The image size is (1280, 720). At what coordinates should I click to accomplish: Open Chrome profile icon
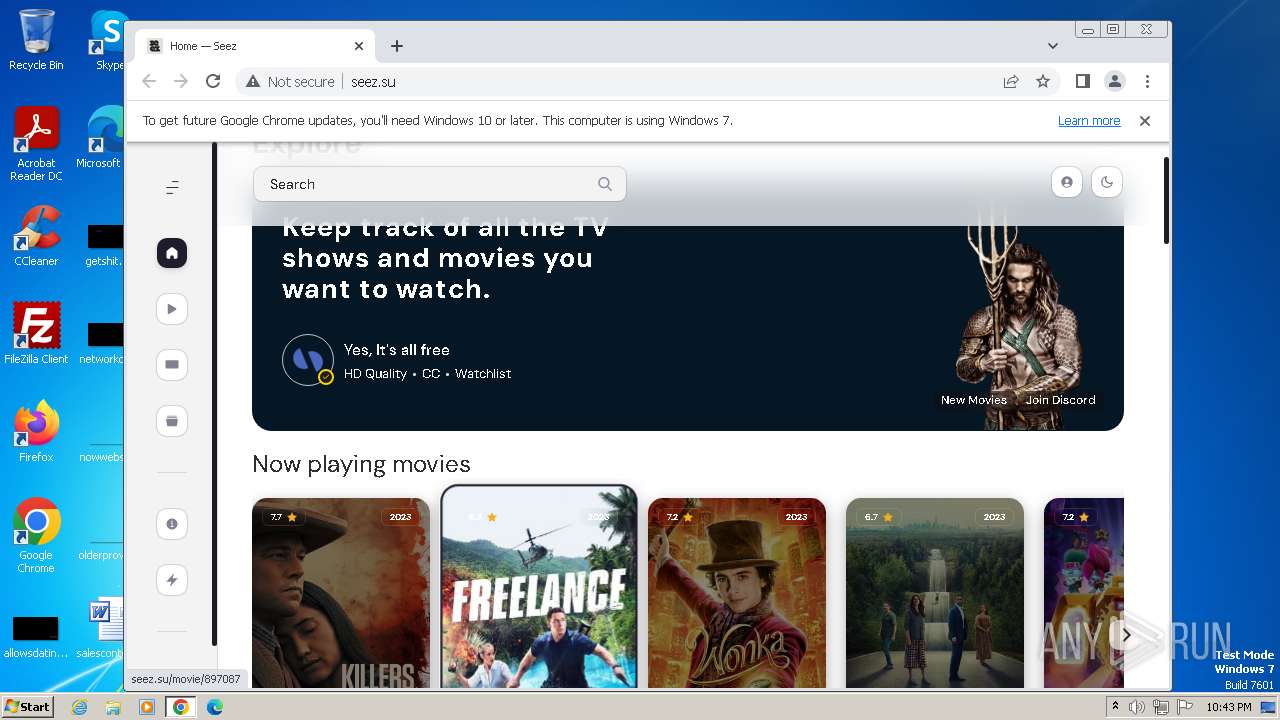(1115, 81)
